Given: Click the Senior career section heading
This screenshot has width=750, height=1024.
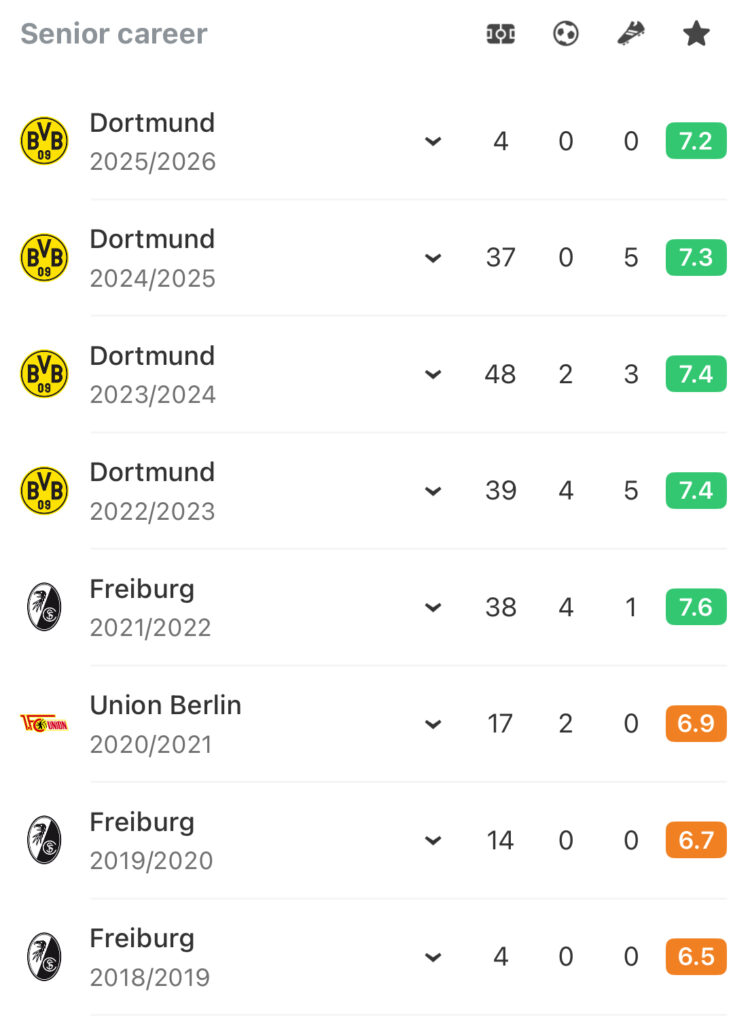Looking at the screenshot, I should [x=114, y=34].
